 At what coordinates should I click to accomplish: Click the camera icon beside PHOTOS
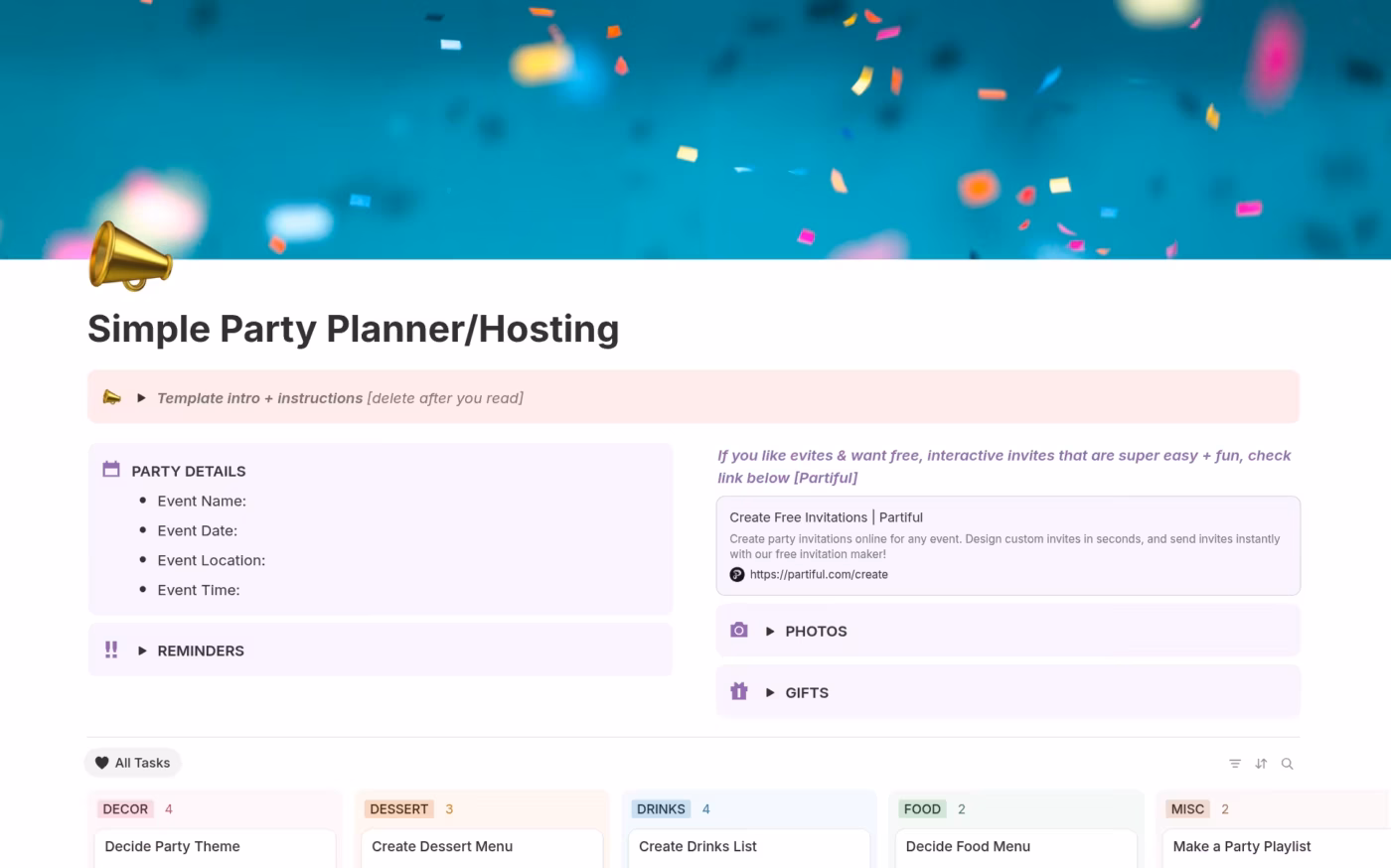739,630
